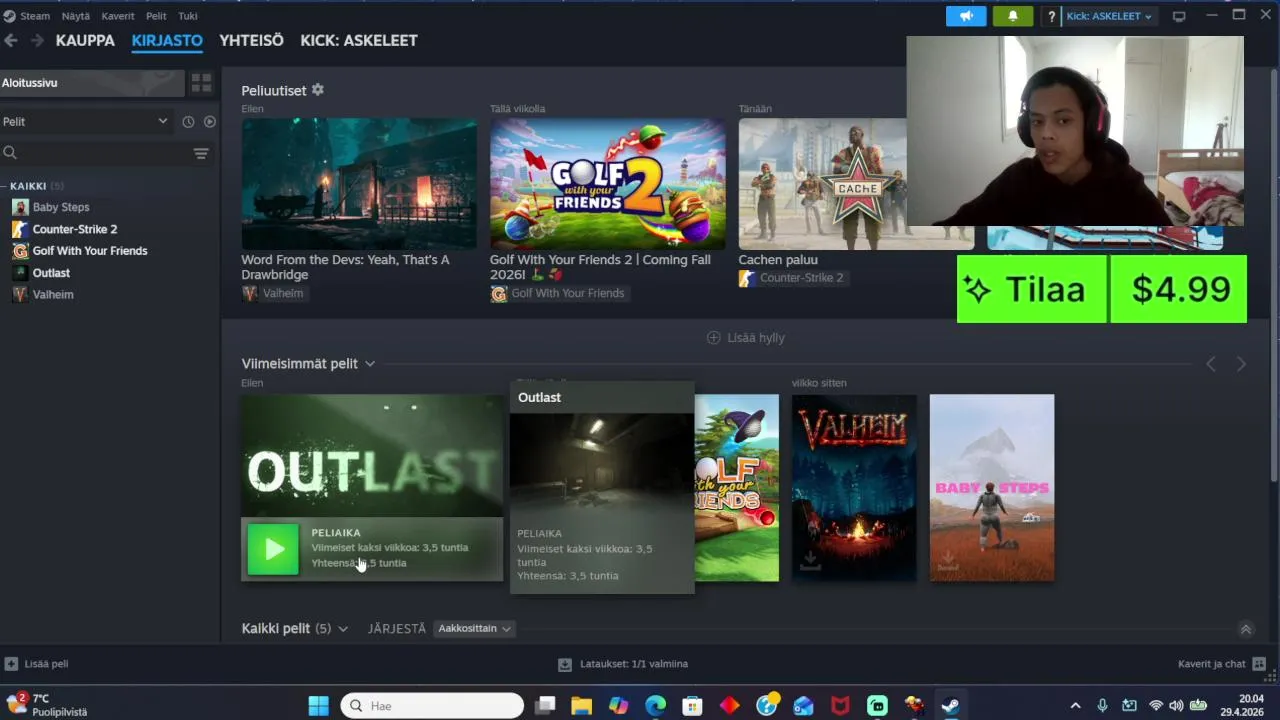Open the Windows Start button

click(x=318, y=706)
